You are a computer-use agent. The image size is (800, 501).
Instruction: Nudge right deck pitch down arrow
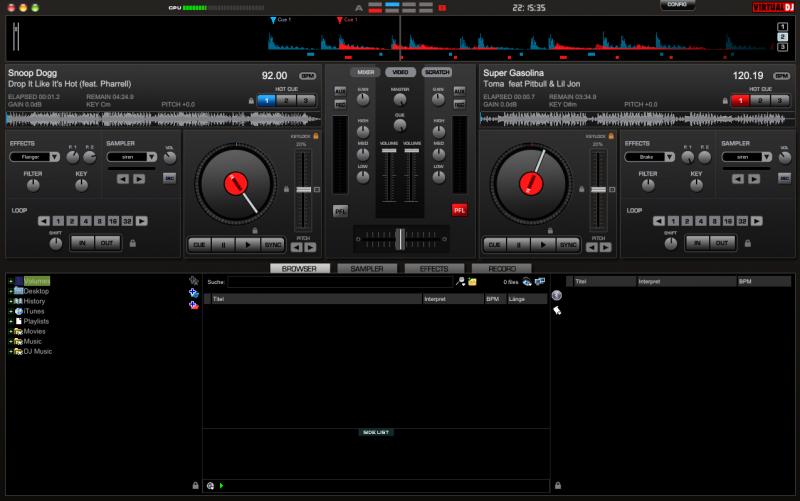pos(592,247)
